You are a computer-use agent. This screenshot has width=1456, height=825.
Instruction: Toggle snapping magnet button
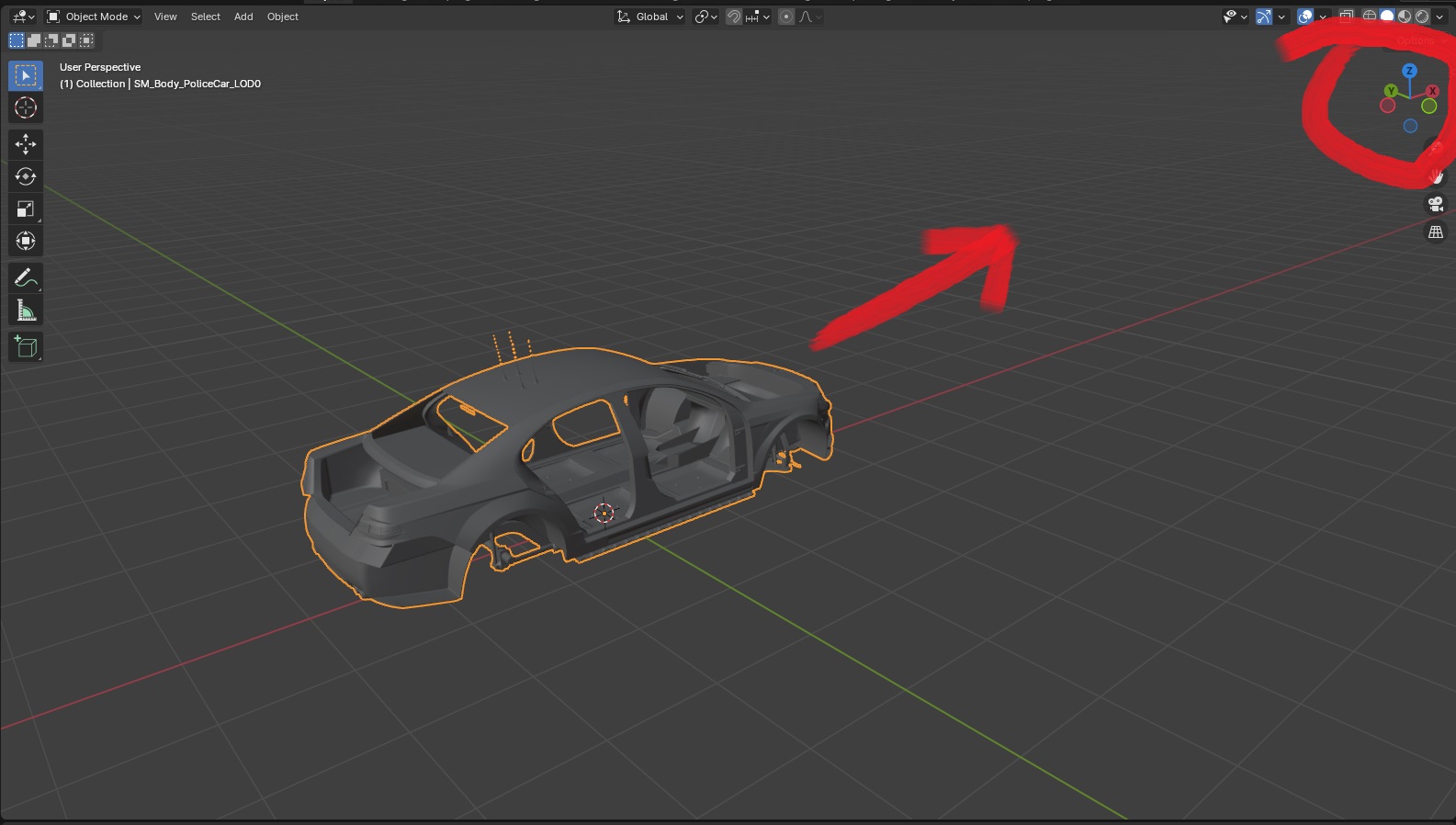click(x=733, y=17)
